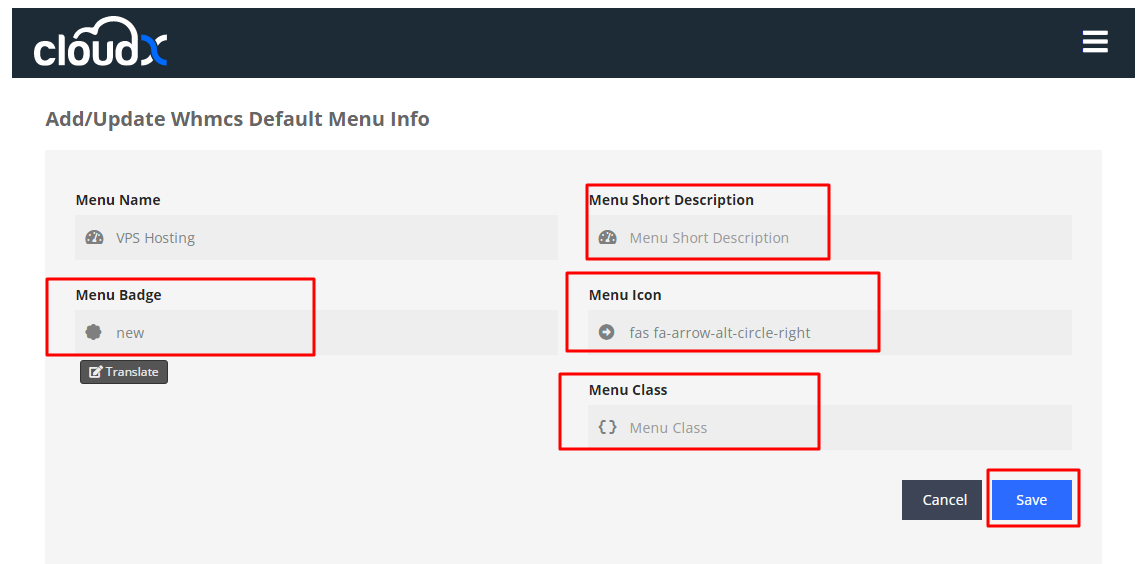Click the Menu Badge label

[x=118, y=295]
